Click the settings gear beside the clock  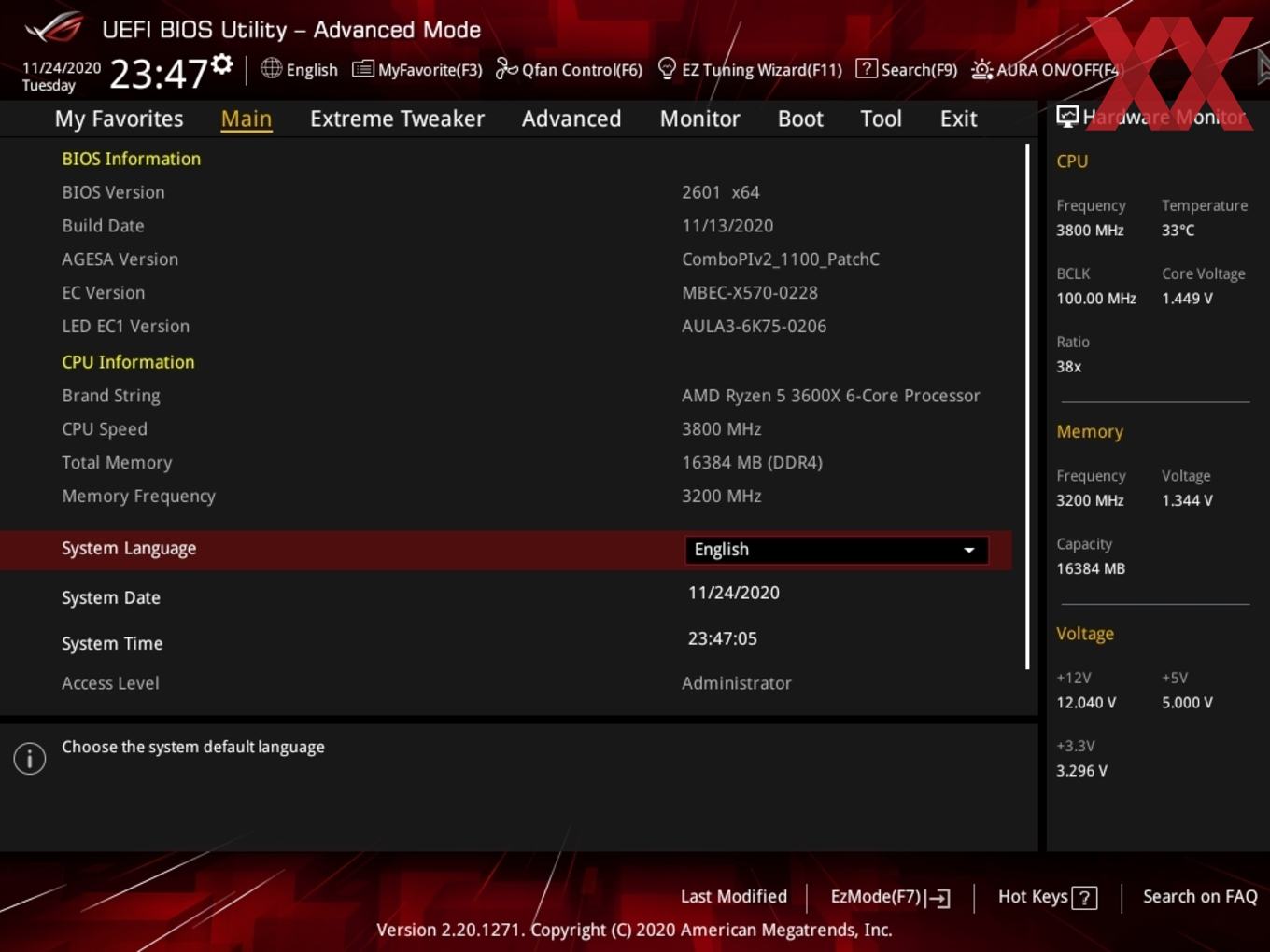click(x=222, y=63)
